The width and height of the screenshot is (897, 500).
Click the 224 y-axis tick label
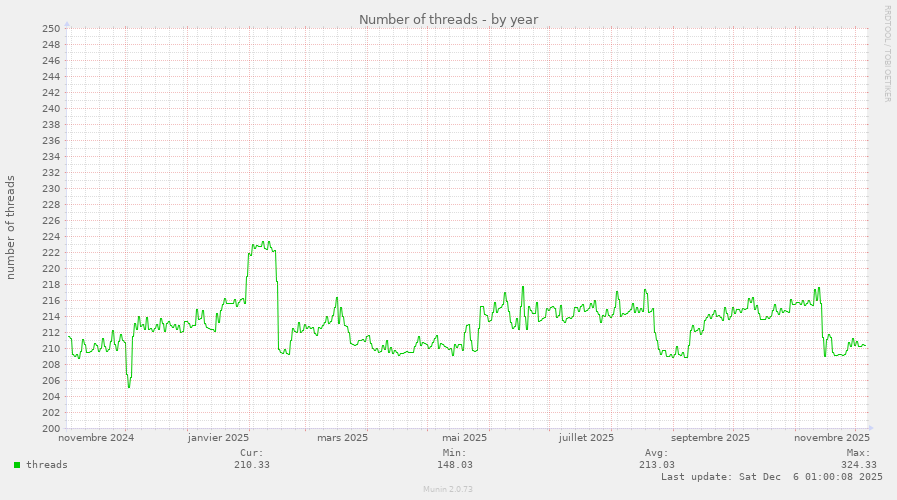click(x=51, y=237)
